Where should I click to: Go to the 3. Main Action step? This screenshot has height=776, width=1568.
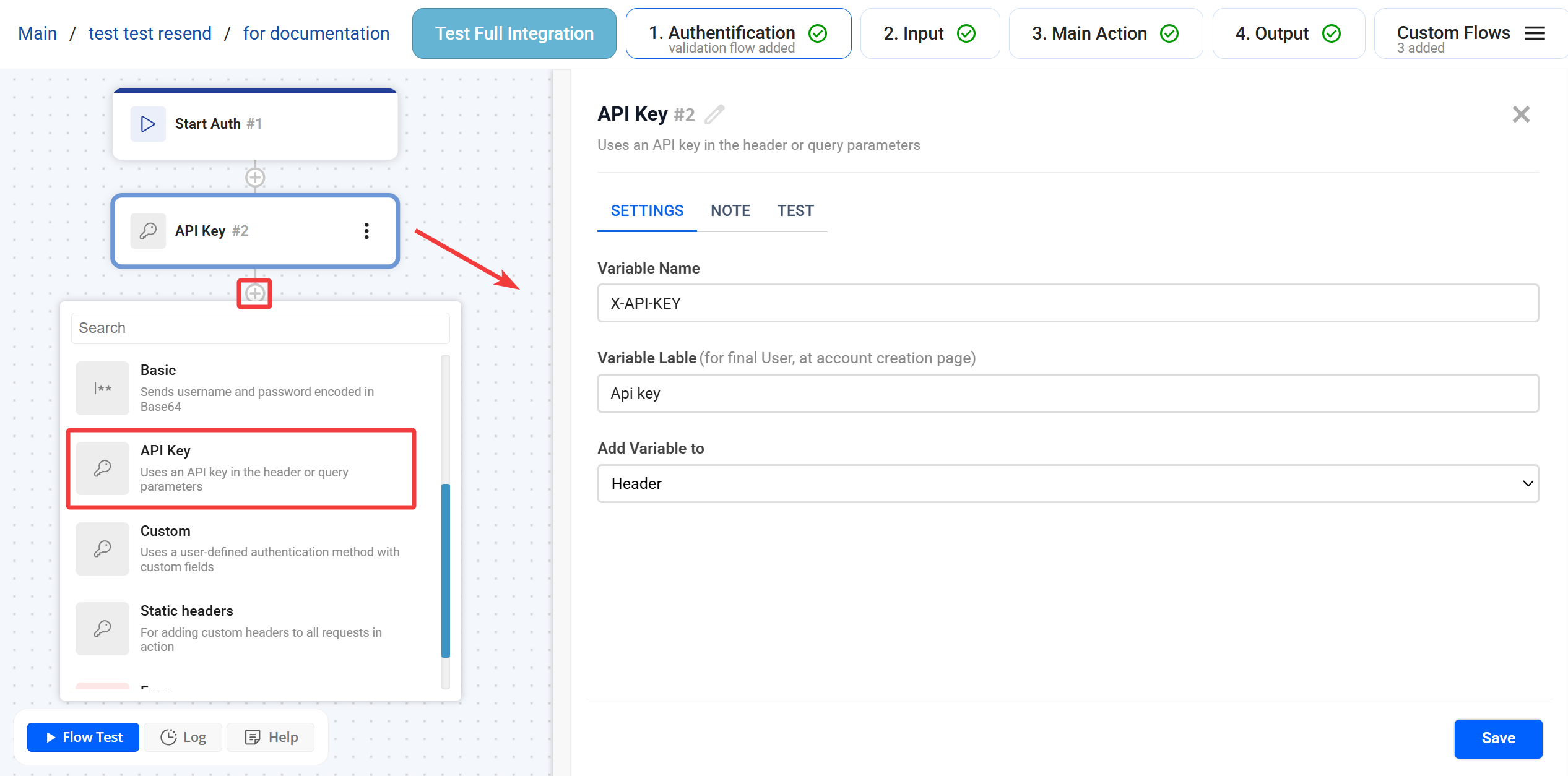tap(1105, 33)
